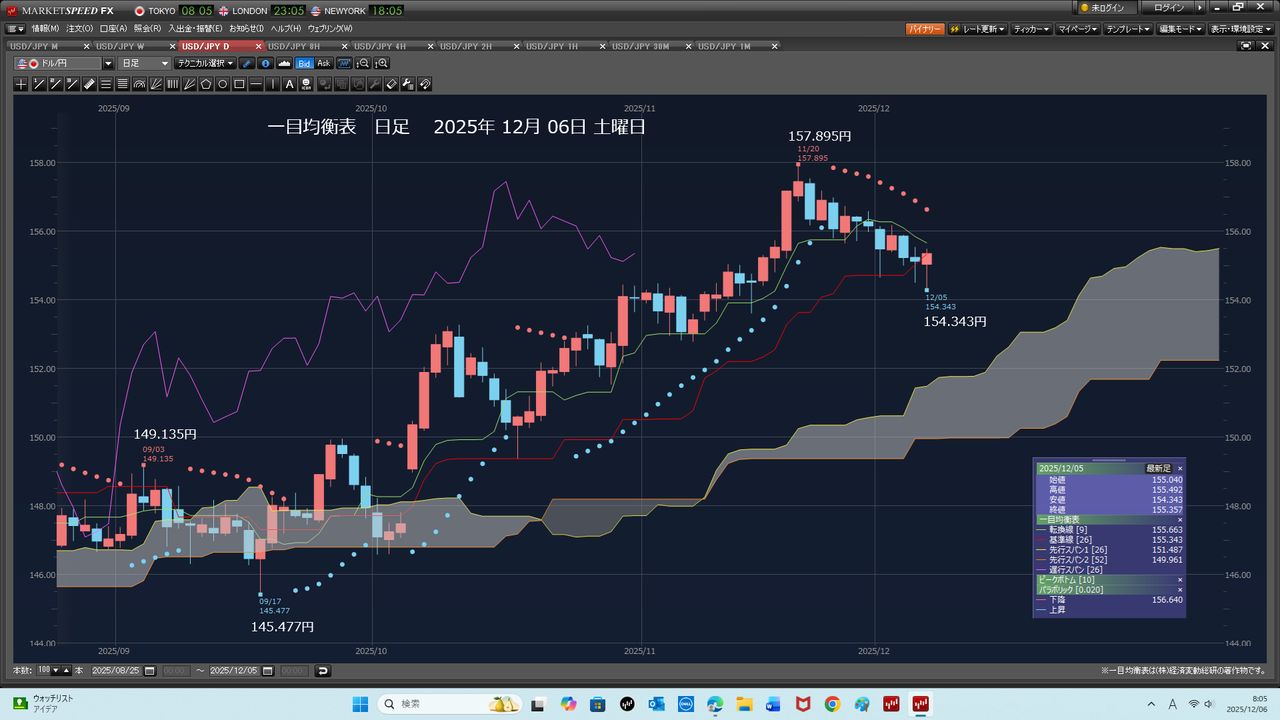Image resolution: width=1280 pixels, height=720 pixels.
Task: Toggle Bid price display
Action: pyautogui.click(x=304, y=63)
